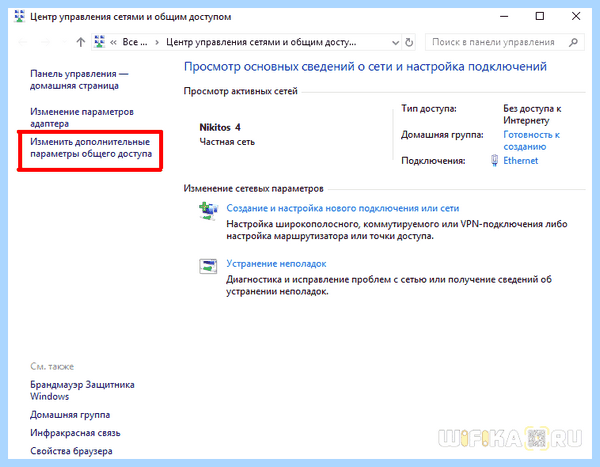Click the 'См. также' label
Screen dimensions: 600x467
click(x=52, y=366)
